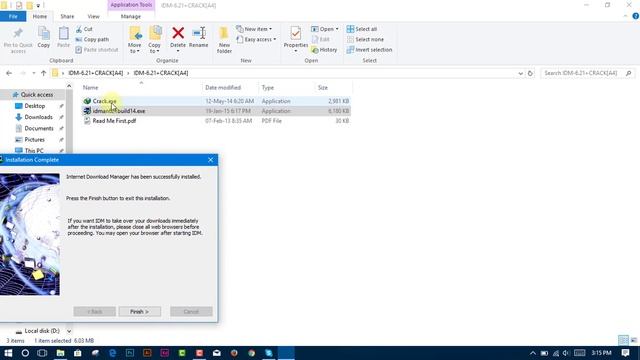Switch to large icons view

click(633, 340)
